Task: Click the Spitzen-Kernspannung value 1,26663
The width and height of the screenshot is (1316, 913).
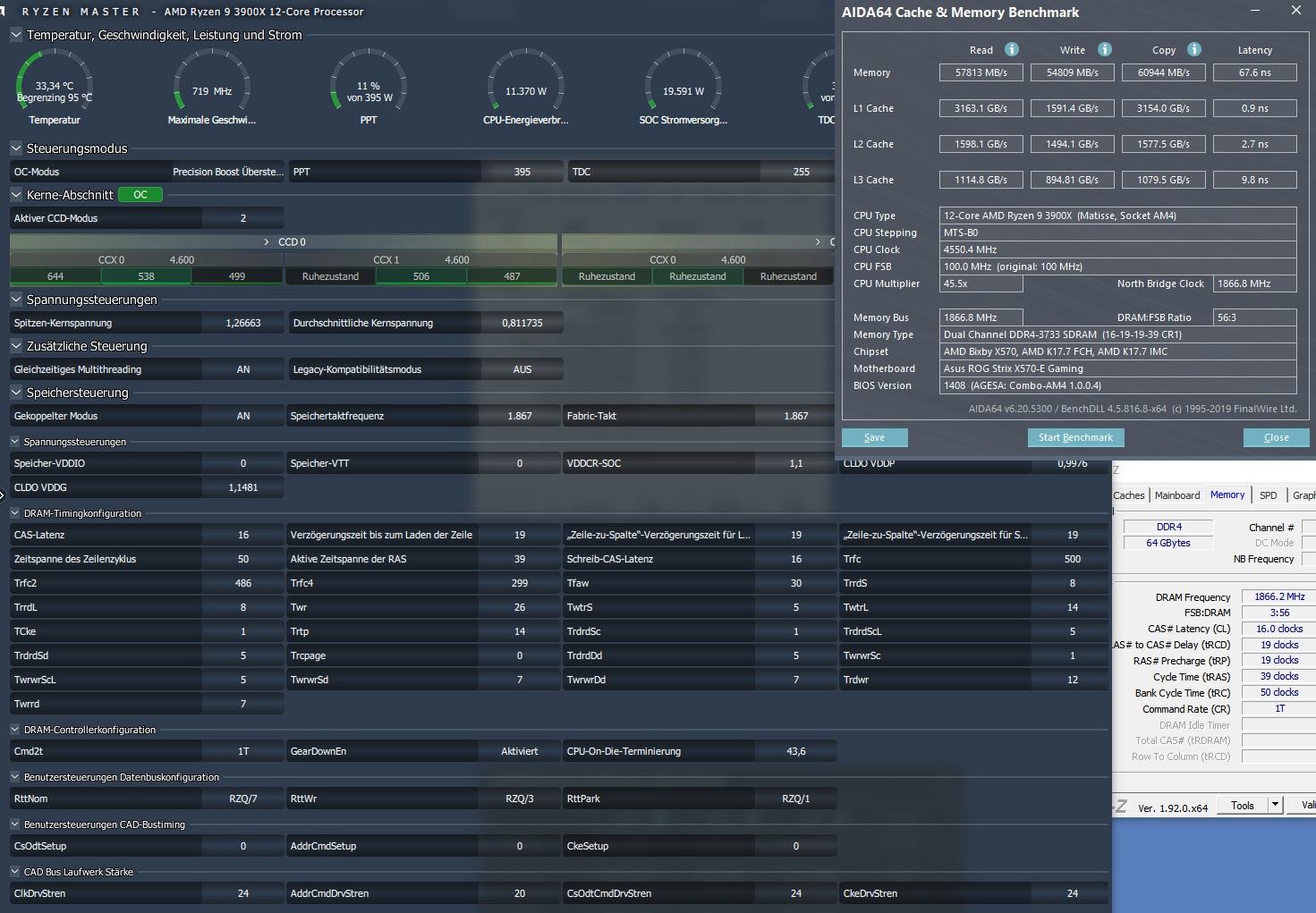Action: [x=243, y=323]
